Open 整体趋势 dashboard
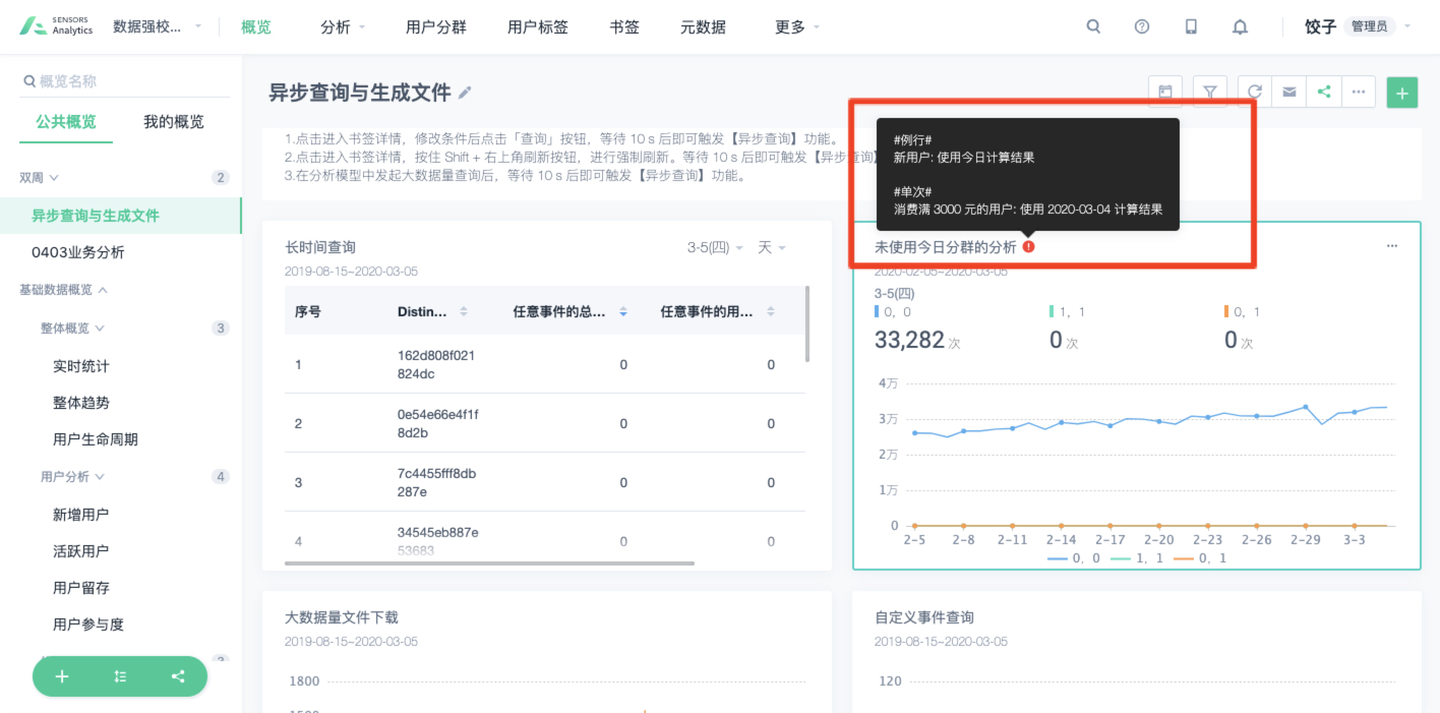The width and height of the screenshot is (1440, 713). coord(81,402)
